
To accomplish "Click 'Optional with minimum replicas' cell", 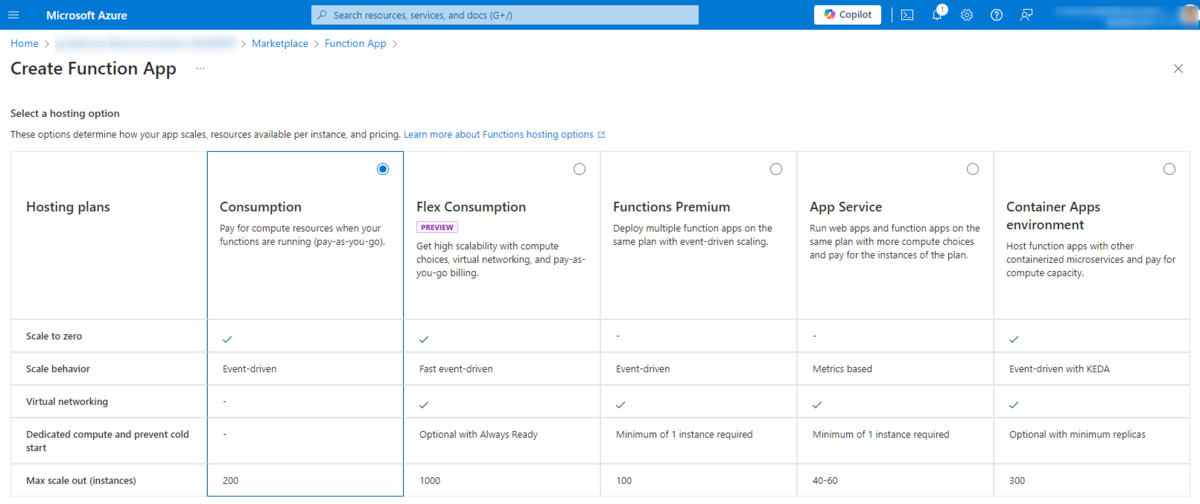I will tap(1076, 434).
